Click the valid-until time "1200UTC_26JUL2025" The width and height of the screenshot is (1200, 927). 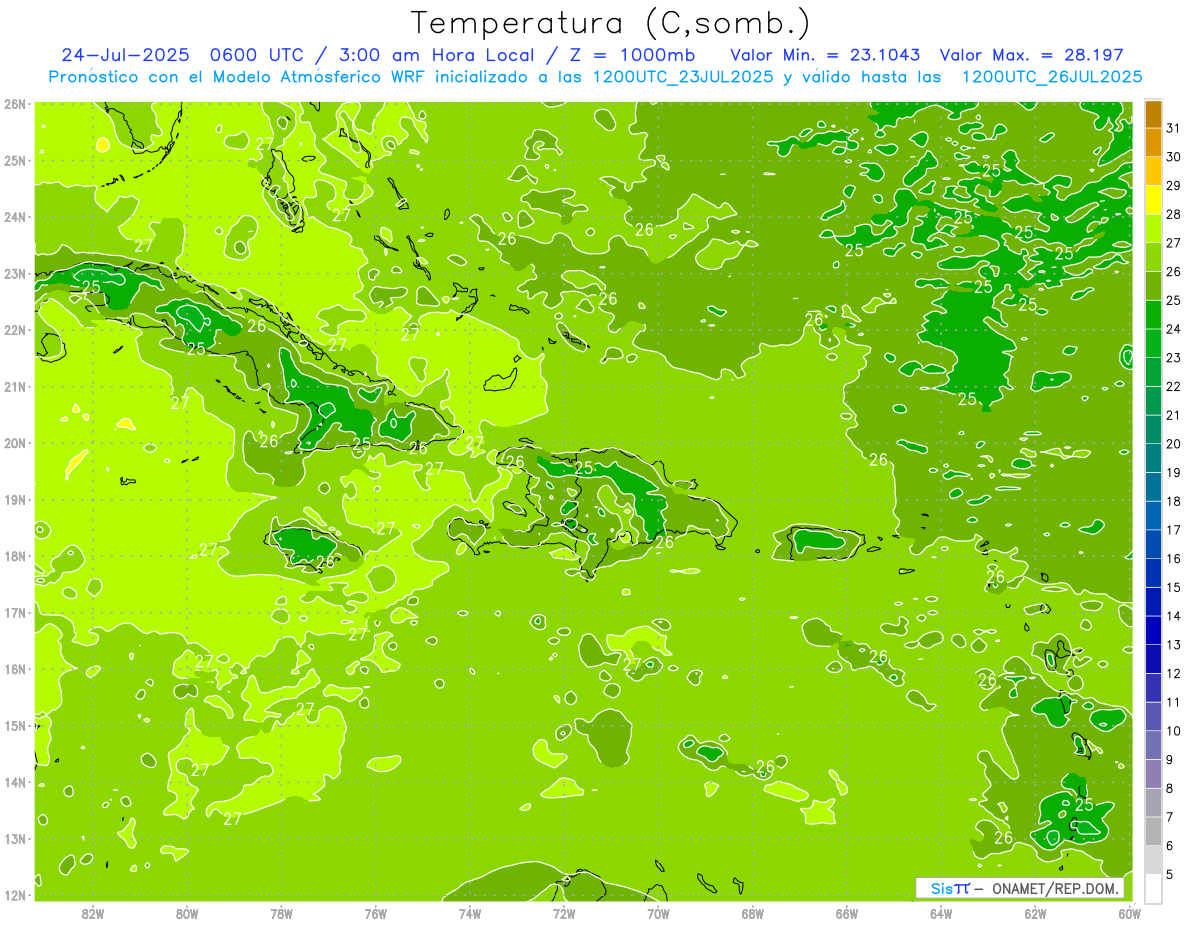point(1052,77)
